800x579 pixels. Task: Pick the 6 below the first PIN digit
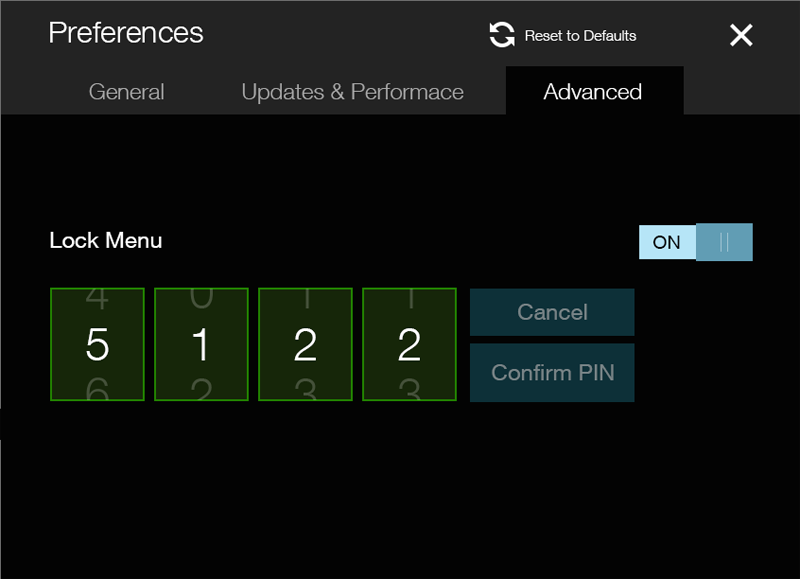97,391
